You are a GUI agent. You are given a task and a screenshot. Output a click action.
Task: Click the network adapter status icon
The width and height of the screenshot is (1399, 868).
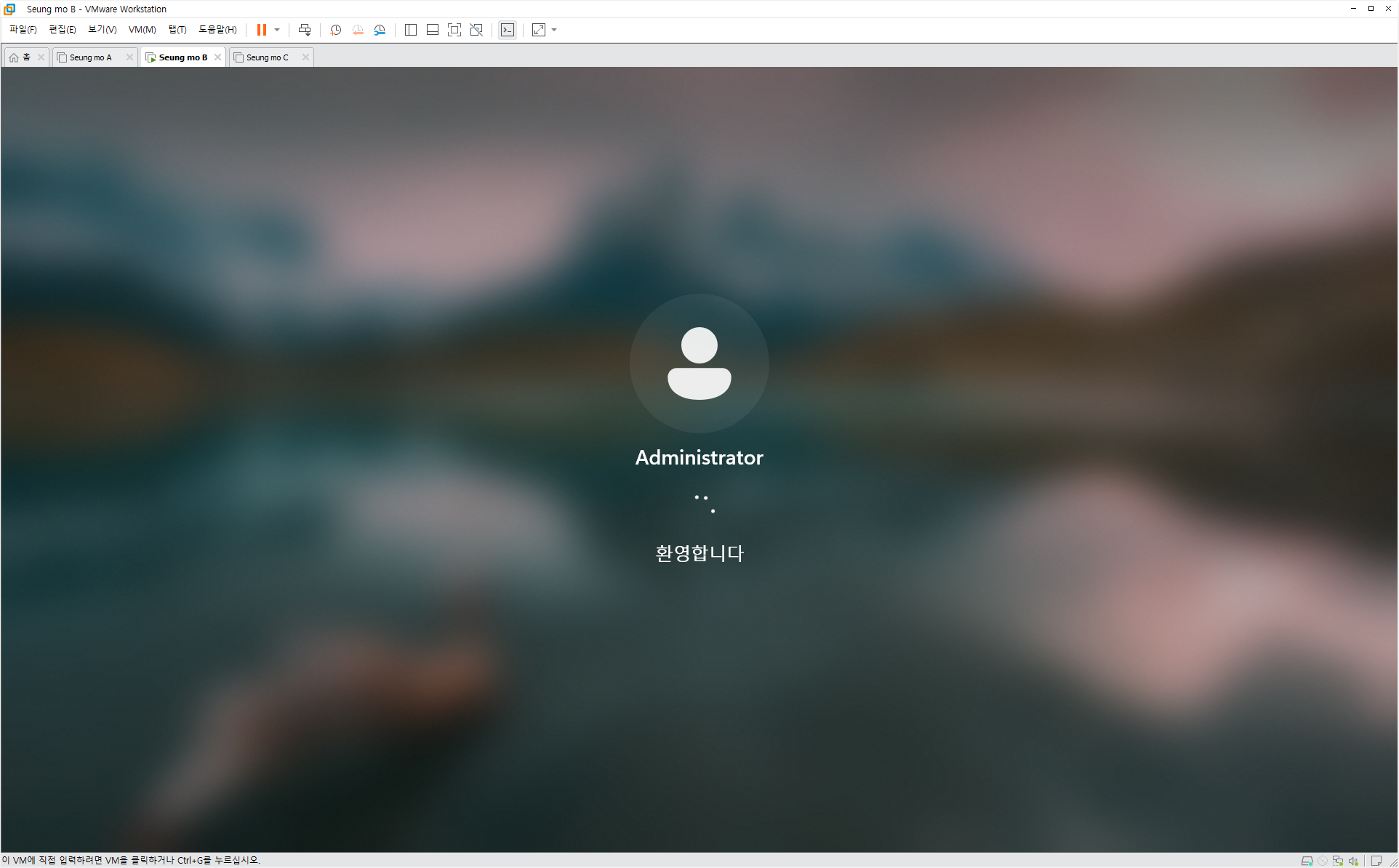pyautogui.click(x=1338, y=861)
